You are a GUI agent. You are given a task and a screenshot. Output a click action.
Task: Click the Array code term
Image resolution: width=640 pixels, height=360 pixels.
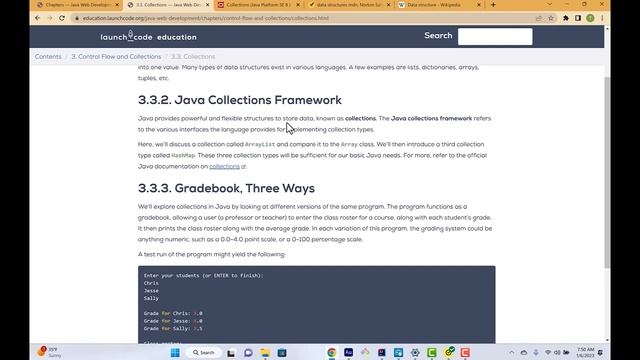[x=349, y=144]
